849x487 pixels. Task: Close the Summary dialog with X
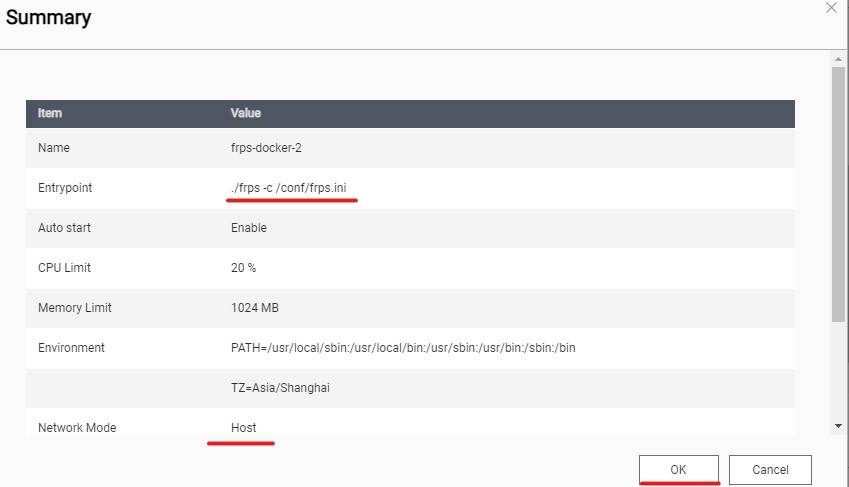[831, 8]
